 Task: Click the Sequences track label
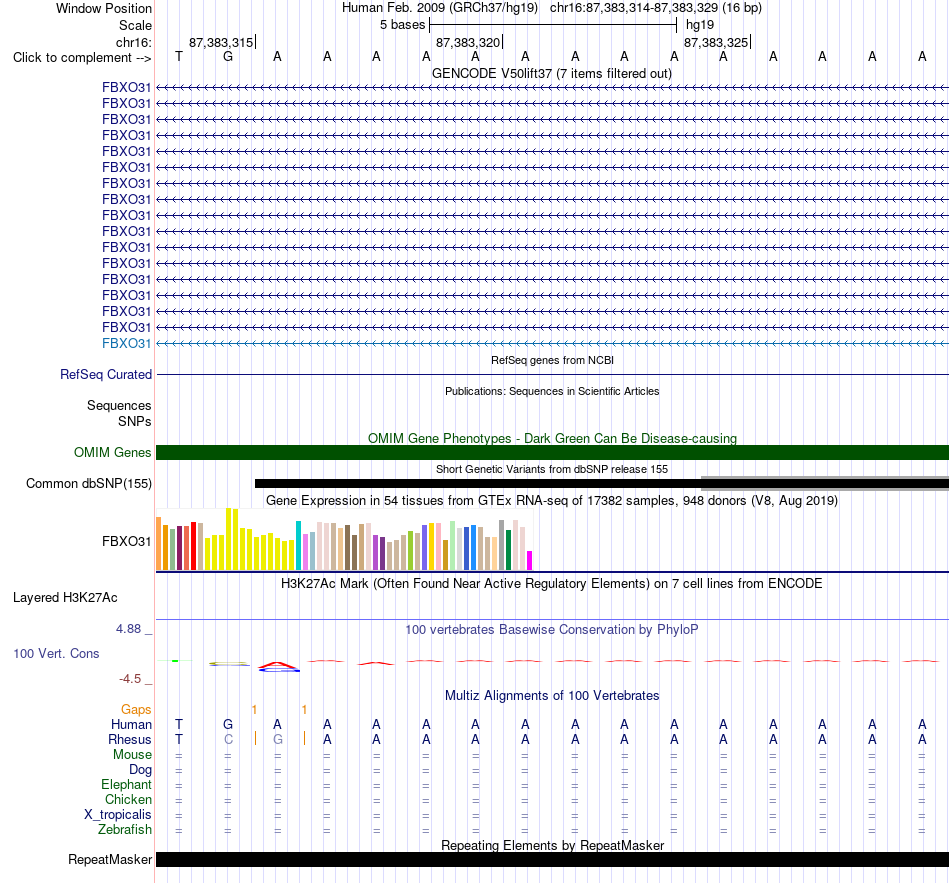pos(119,405)
